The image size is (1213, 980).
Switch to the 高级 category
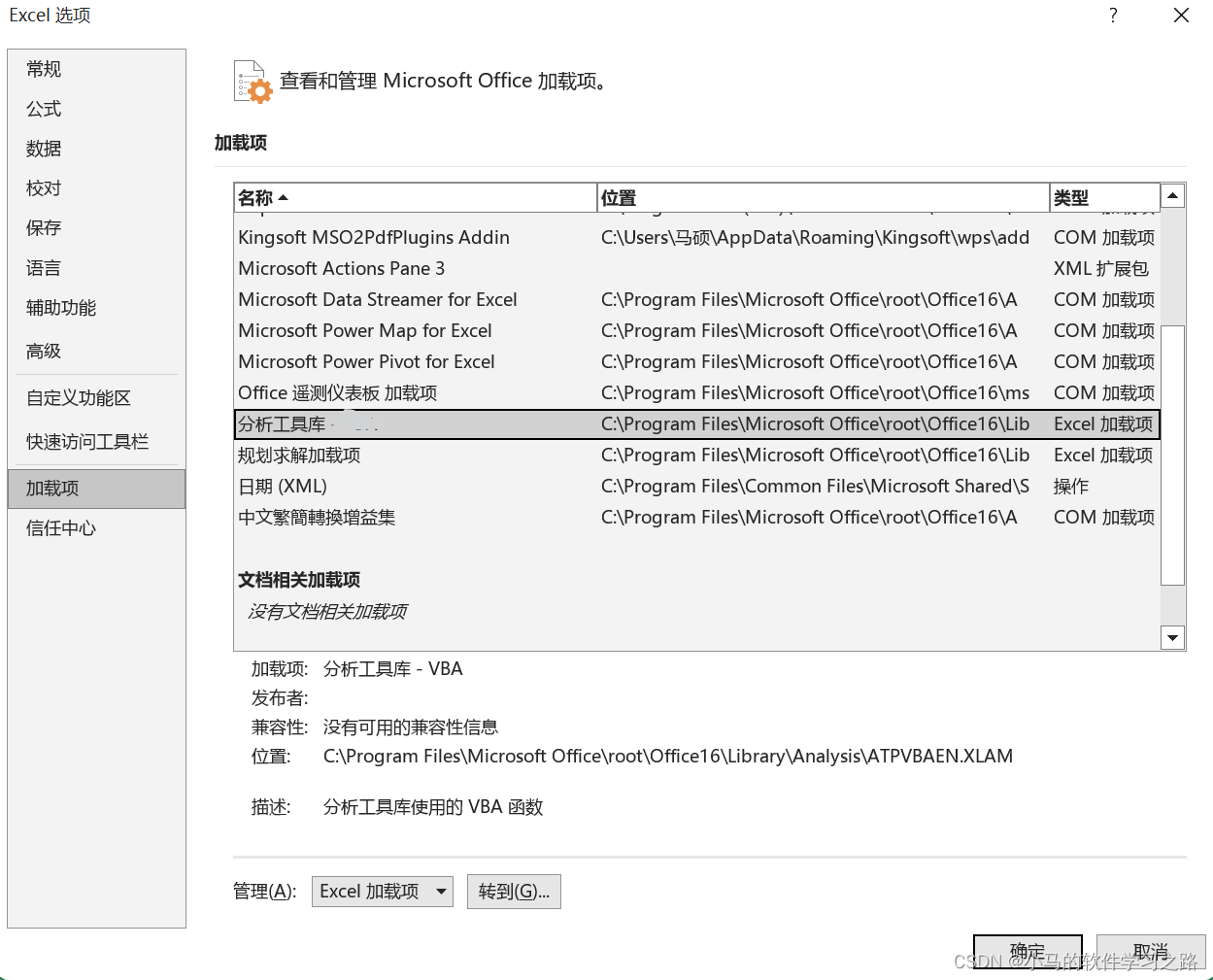click(x=96, y=351)
